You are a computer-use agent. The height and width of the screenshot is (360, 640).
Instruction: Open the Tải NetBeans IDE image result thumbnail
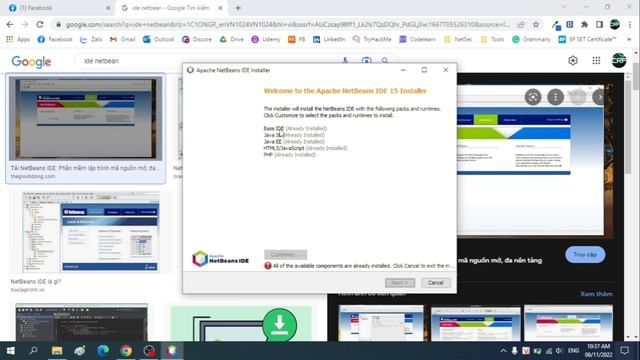point(86,119)
